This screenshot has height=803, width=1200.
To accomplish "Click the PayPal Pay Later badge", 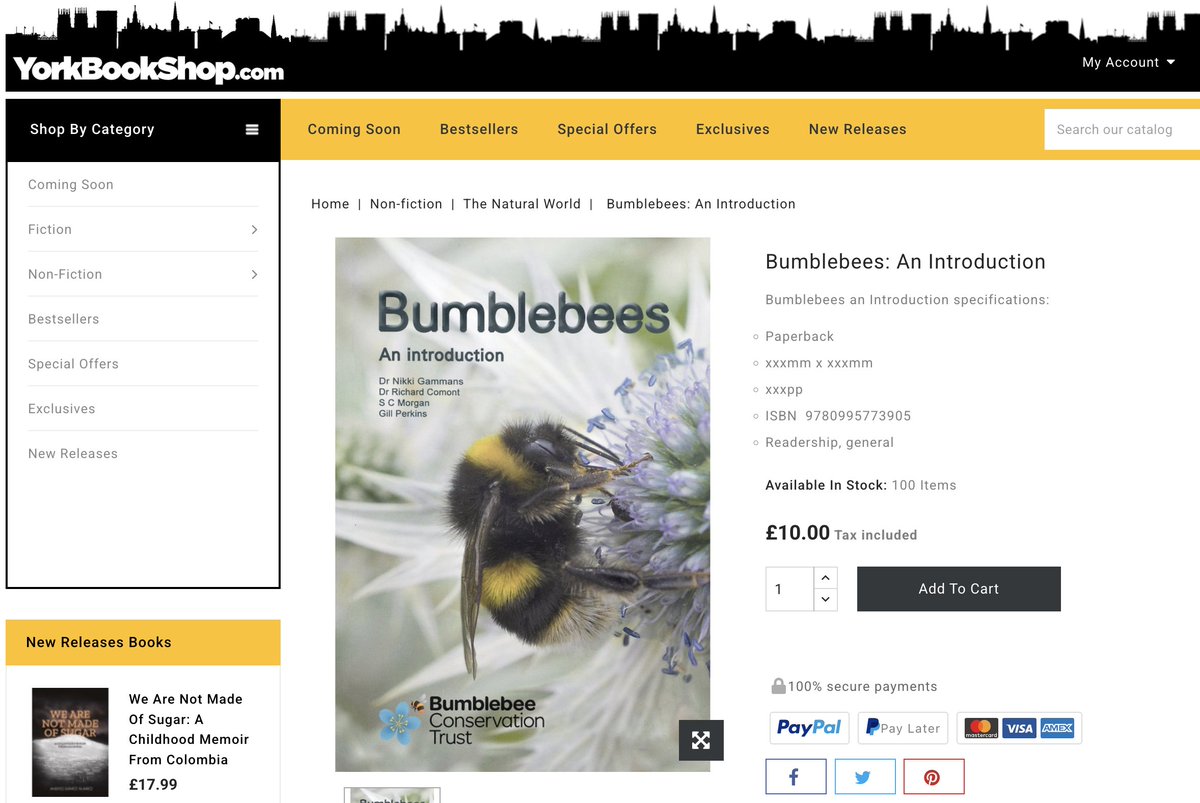I will (903, 728).
